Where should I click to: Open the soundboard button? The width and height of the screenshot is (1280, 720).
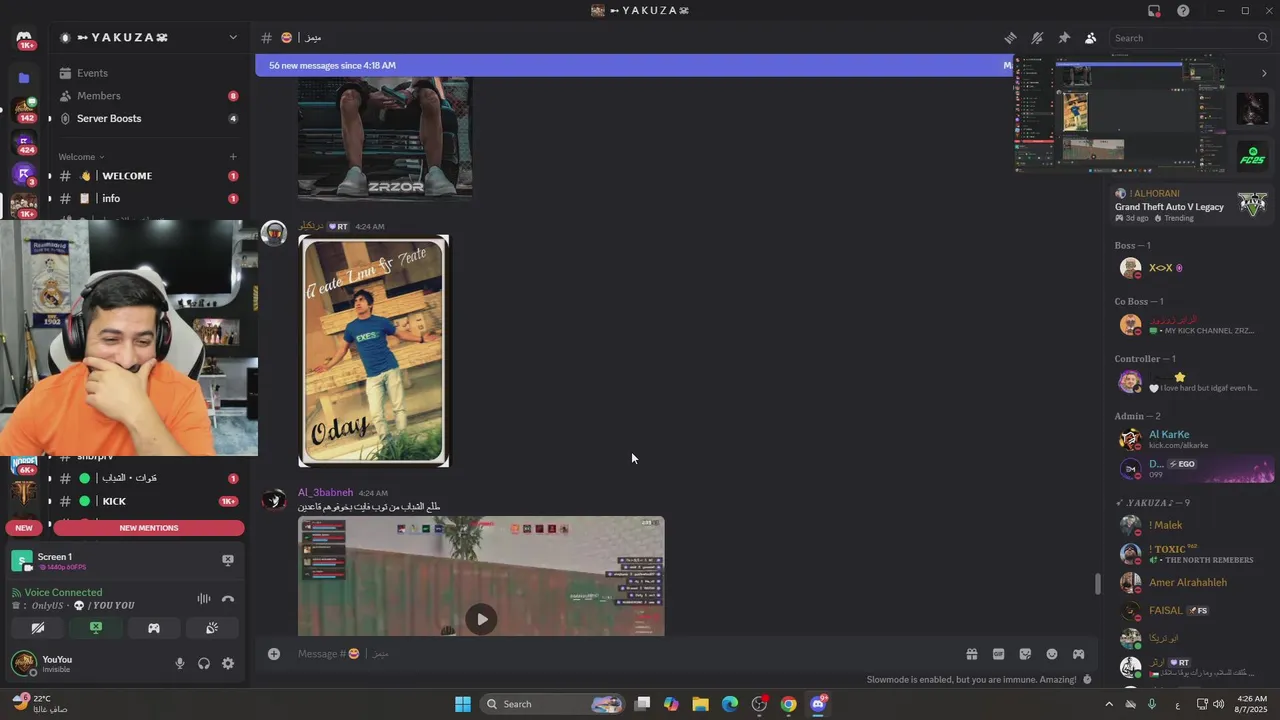[x=212, y=628]
